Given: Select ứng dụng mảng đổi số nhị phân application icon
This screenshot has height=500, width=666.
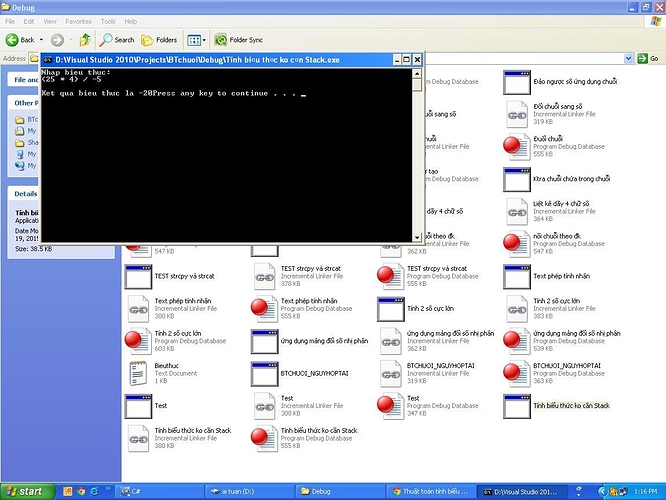Looking at the screenshot, I should click(x=264, y=341).
